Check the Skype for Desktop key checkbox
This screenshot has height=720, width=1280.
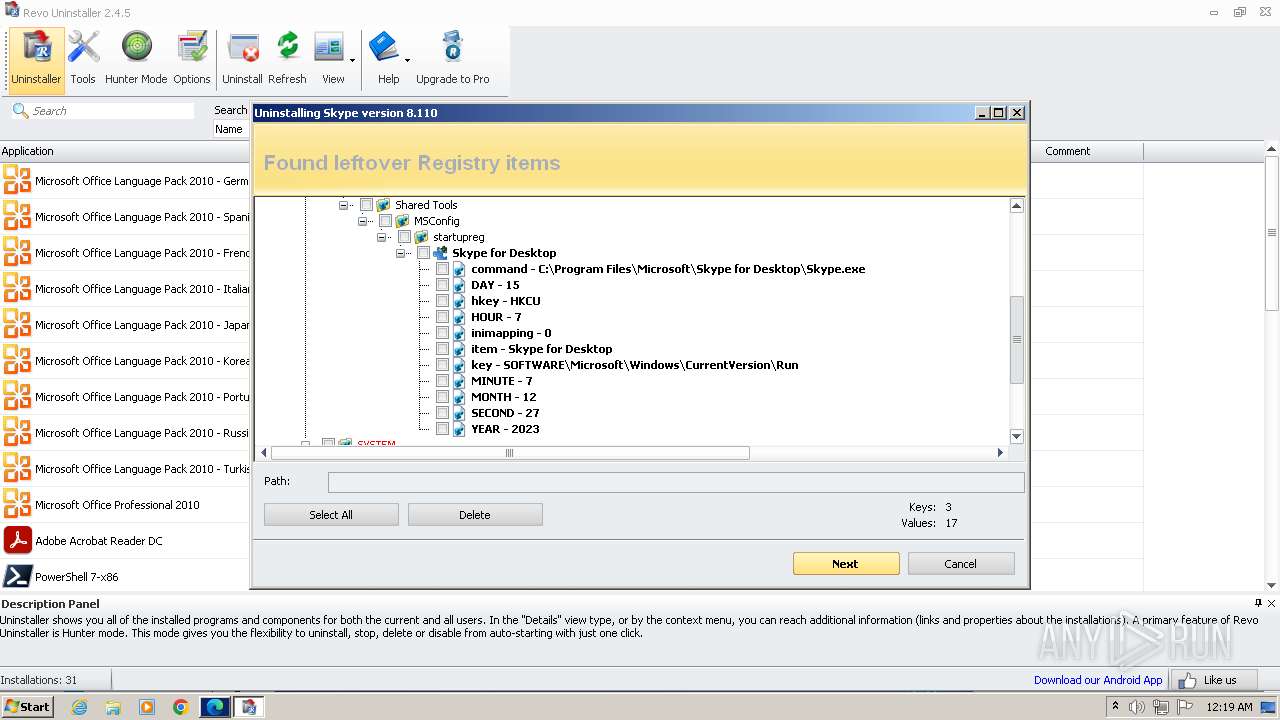[x=423, y=253]
